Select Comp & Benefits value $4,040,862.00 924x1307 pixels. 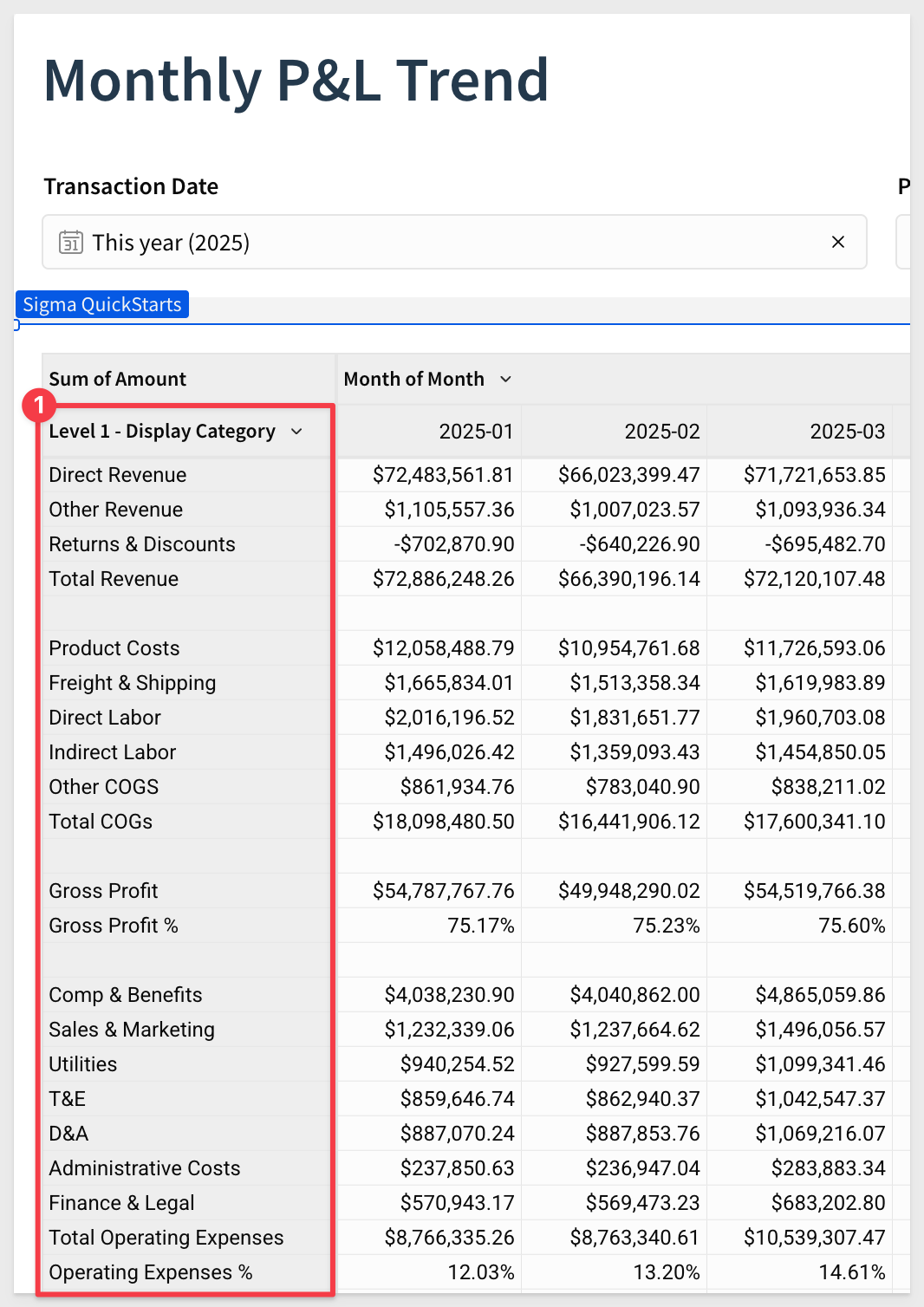tap(635, 995)
